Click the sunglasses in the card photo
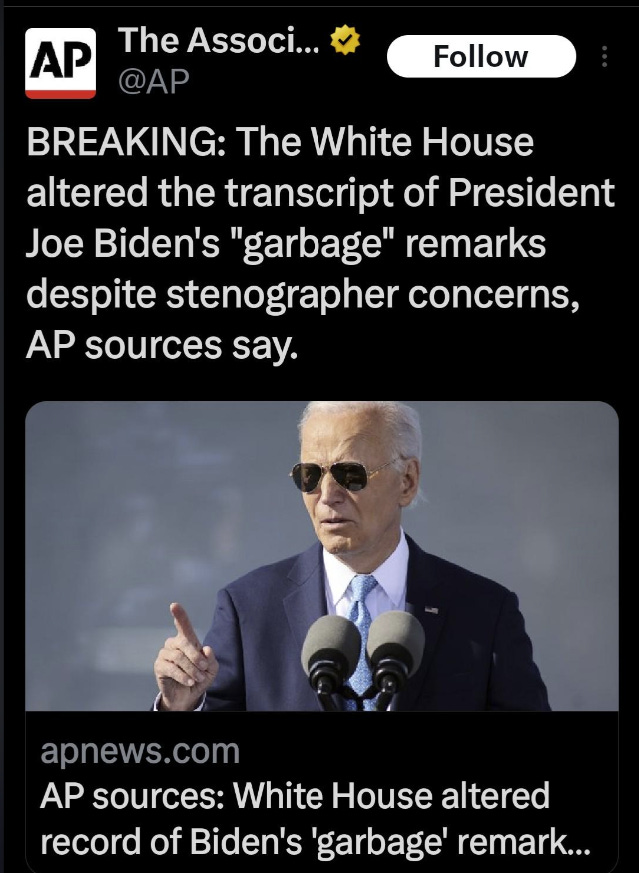The image size is (639, 873). pos(341,475)
